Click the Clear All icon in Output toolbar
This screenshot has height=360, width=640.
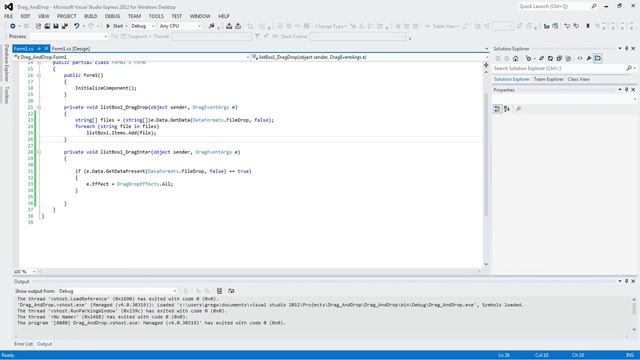point(219,291)
